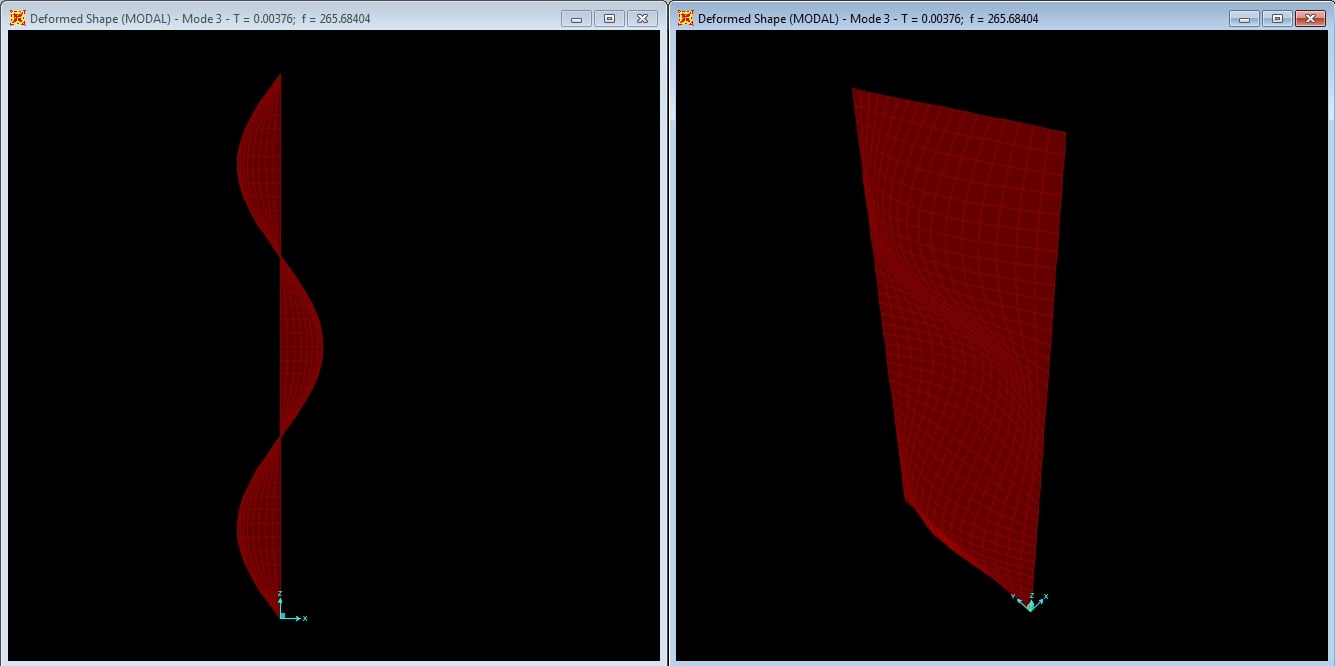Click the top tip of left deformed shape
The image size is (1335, 666).
tap(280, 75)
